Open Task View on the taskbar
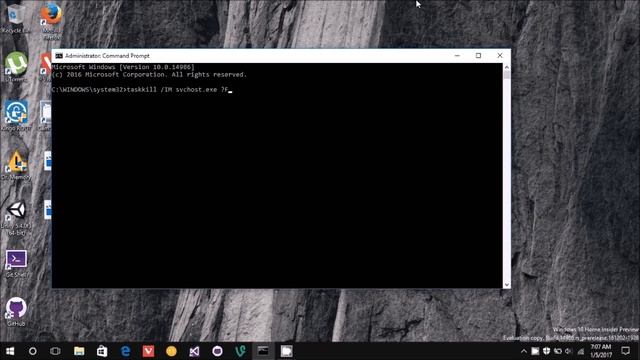This screenshot has height=360, width=640. [56, 351]
